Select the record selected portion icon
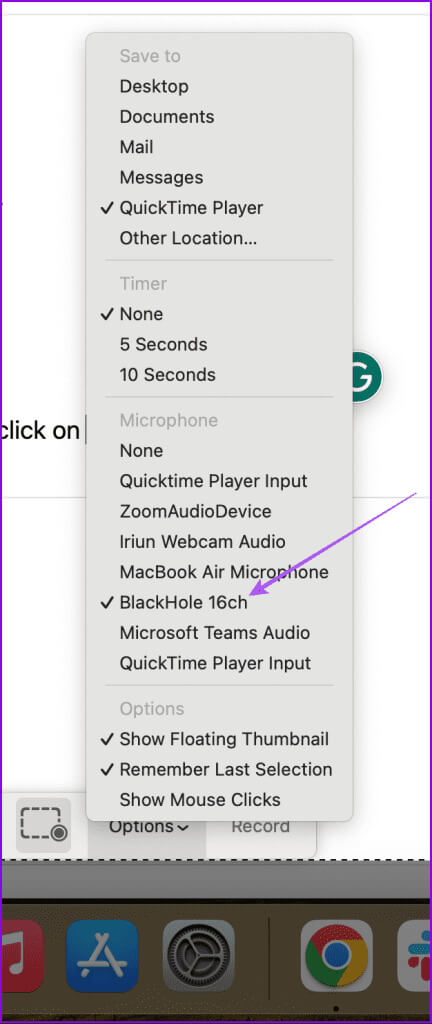The width and height of the screenshot is (432, 1024). tap(43, 825)
